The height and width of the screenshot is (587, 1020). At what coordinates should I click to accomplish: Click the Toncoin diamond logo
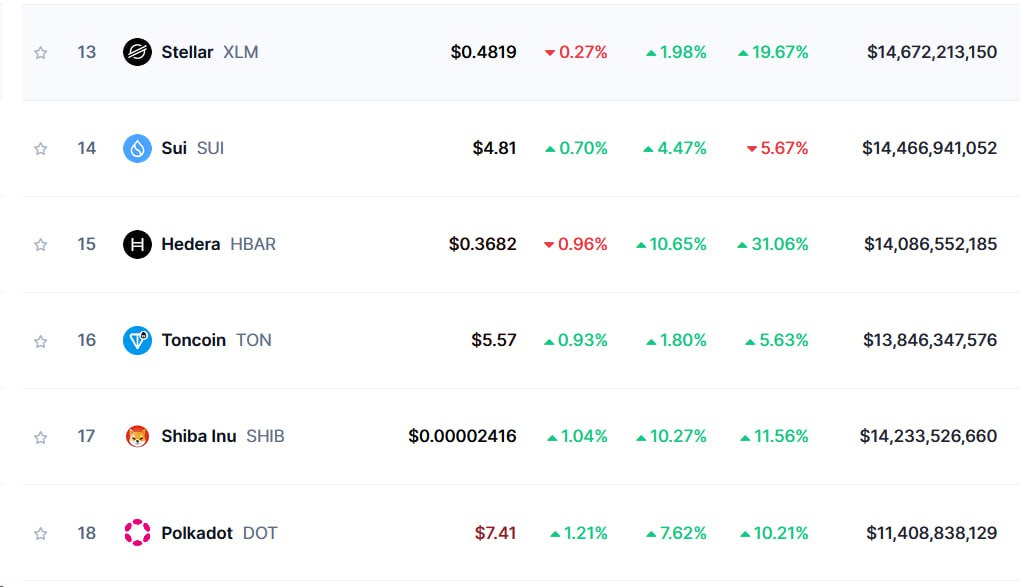(137, 340)
